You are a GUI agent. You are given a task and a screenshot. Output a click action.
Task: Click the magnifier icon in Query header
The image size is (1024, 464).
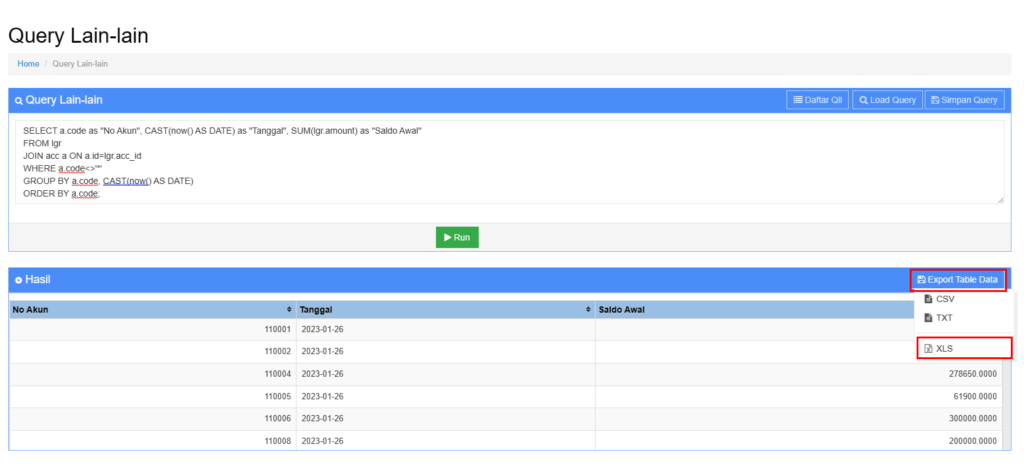click(18, 101)
